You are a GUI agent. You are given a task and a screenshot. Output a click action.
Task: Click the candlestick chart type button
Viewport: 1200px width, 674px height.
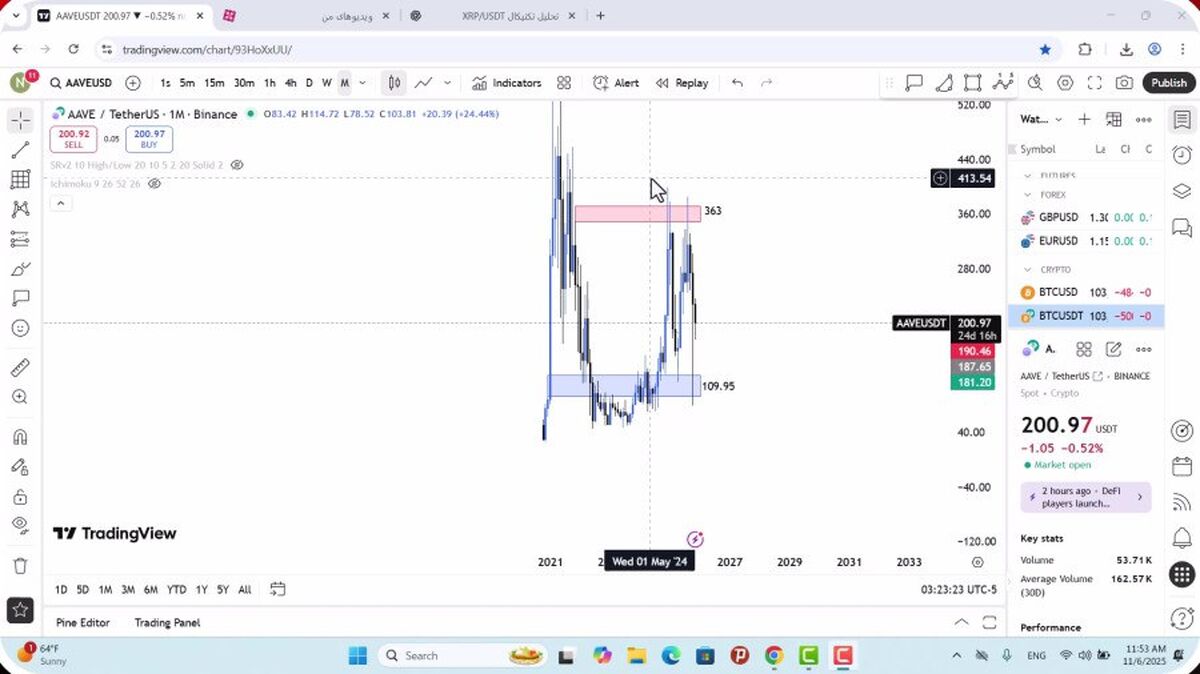tap(395, 83)
